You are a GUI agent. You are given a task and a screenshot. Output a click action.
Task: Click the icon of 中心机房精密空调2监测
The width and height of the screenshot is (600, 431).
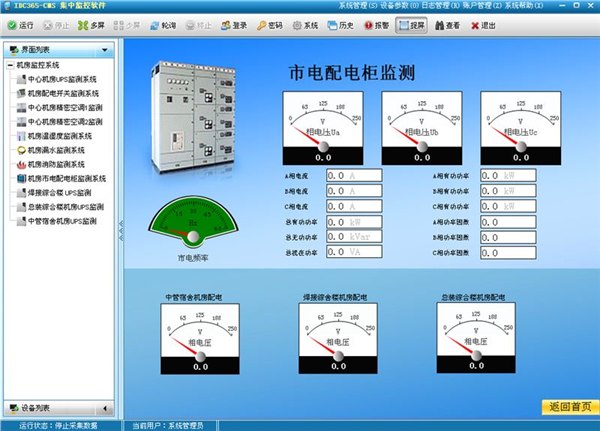pos(21,122)
